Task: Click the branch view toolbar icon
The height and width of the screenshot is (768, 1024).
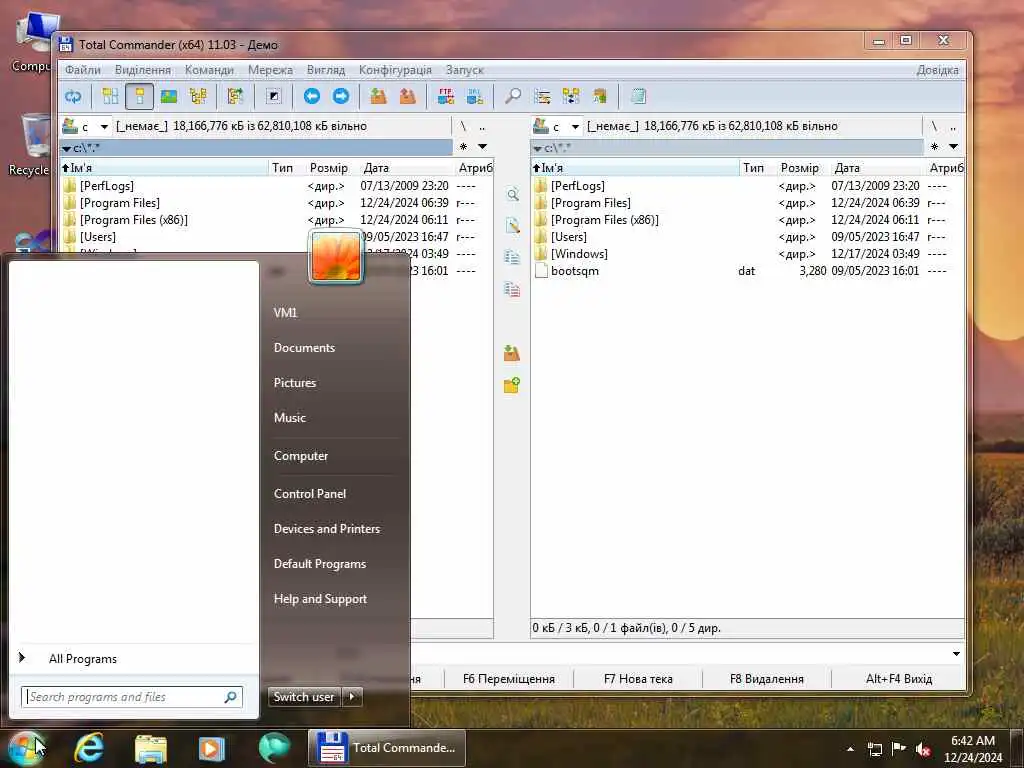Action: pos(235,97)
